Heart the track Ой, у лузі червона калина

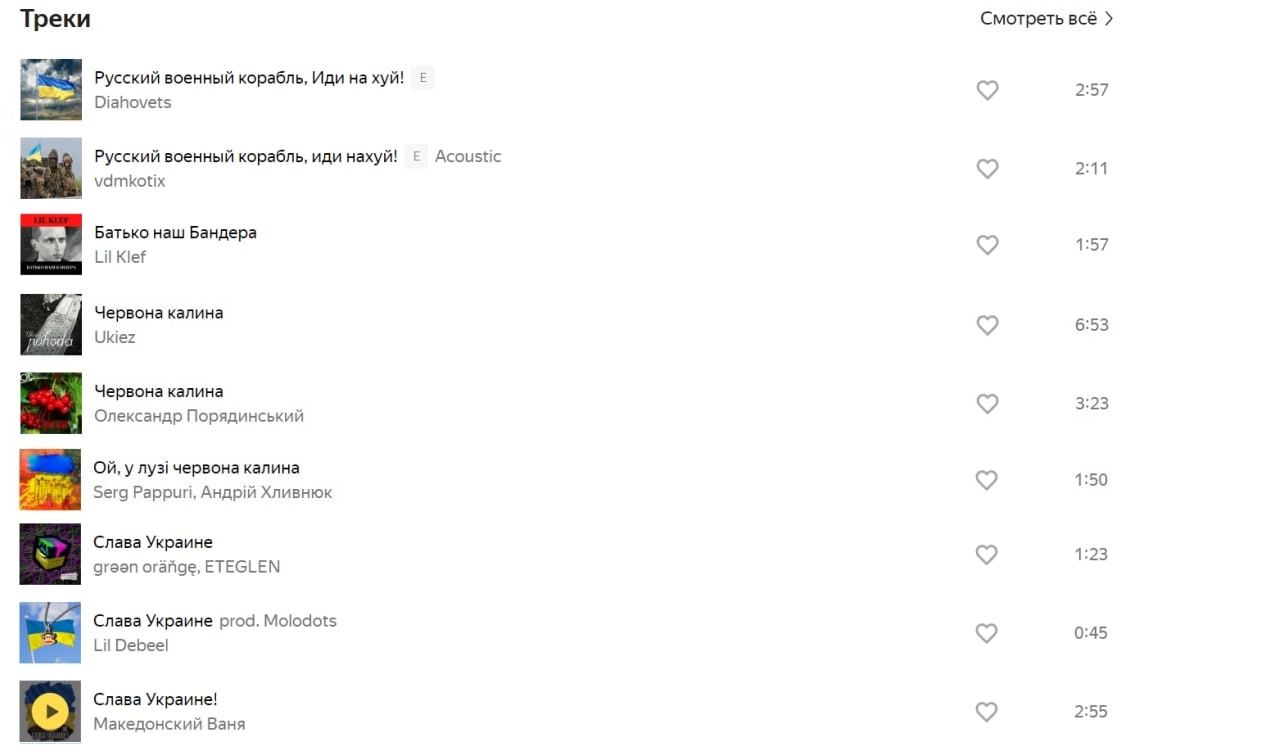click(986, 480)
